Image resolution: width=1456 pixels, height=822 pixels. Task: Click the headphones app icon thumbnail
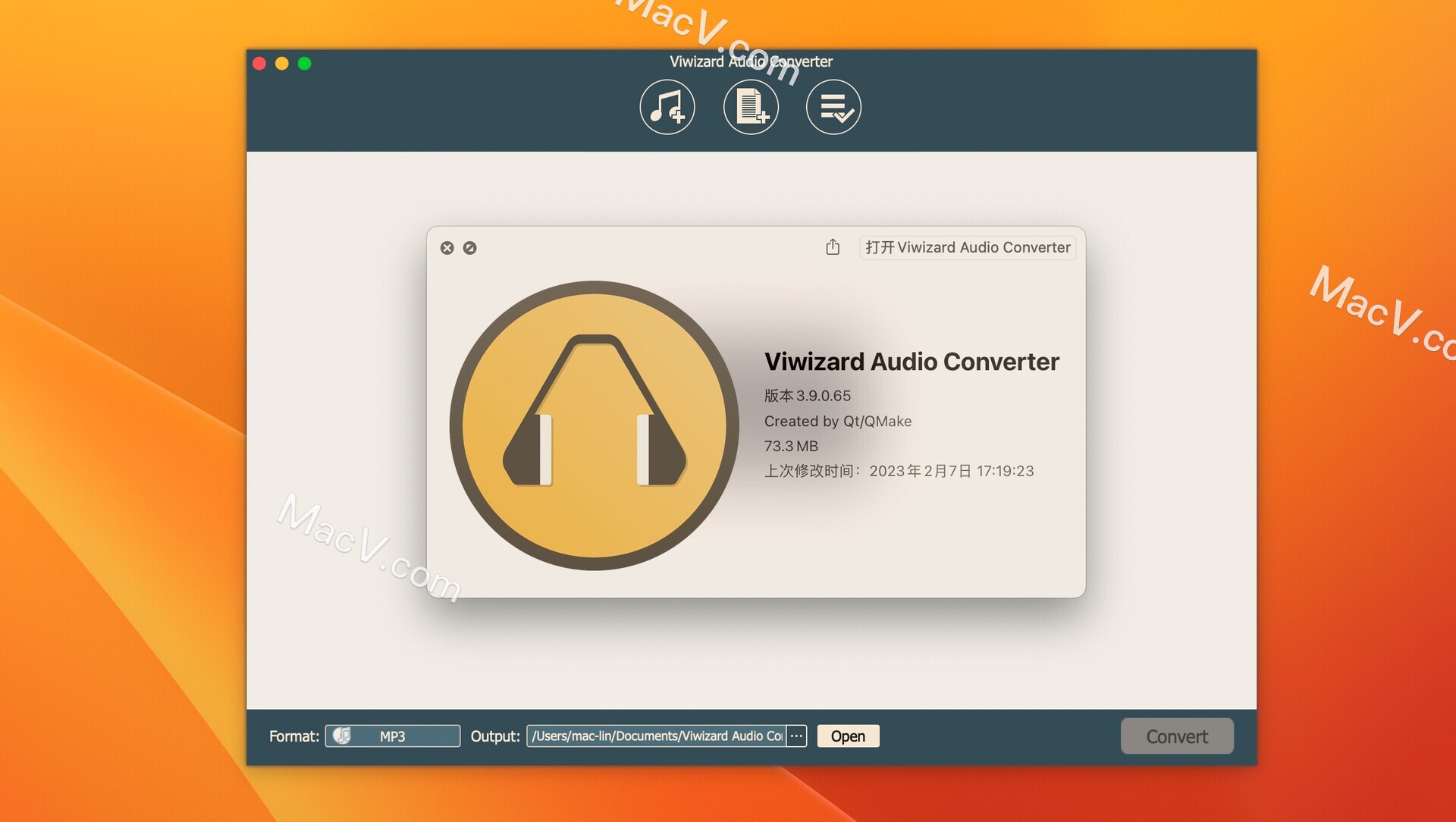point(595,425)
